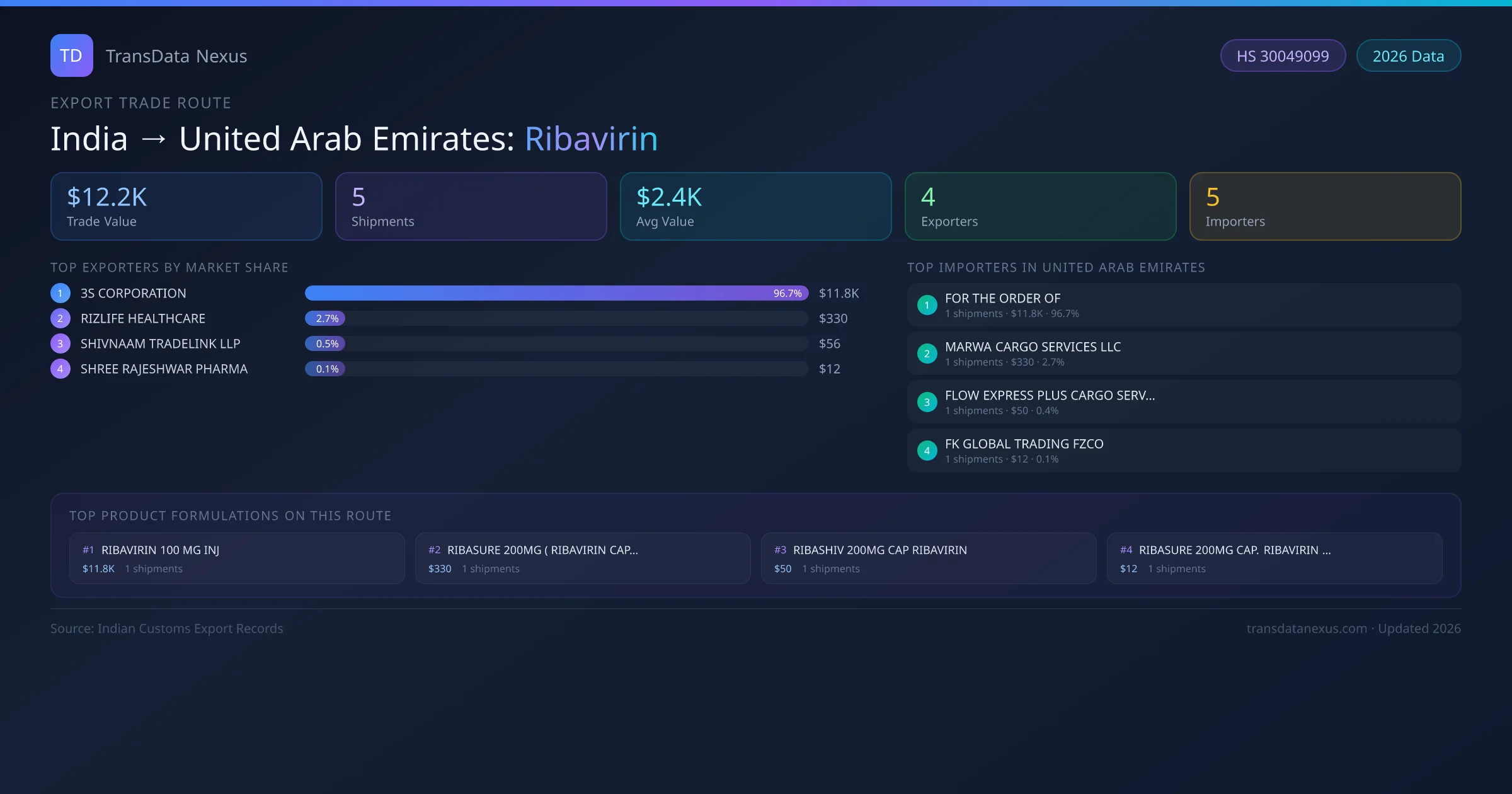Click the 96.7% market share bar
Viewport: 1512px width, 794px height.
click(556, 293)
